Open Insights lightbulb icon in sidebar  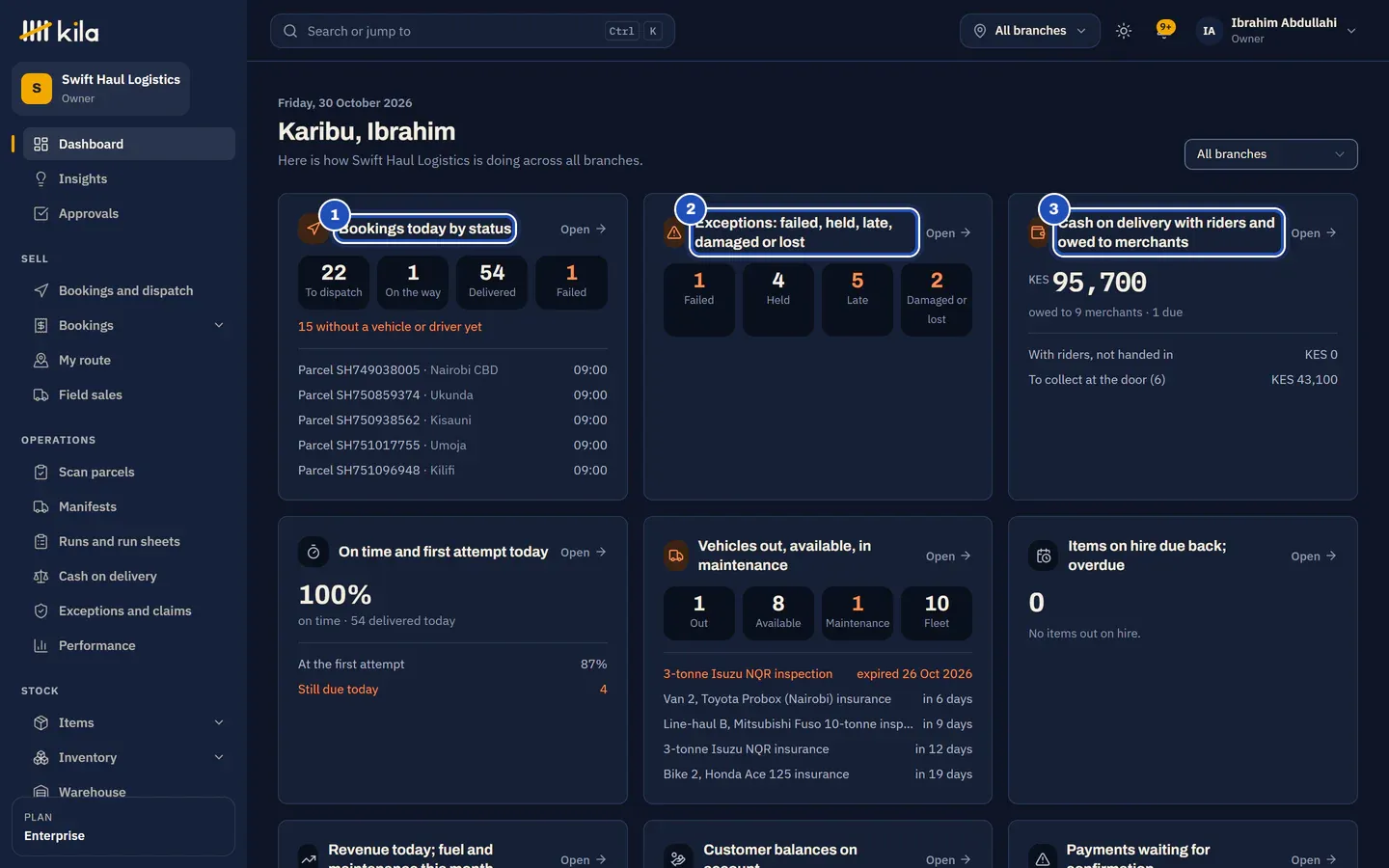(x=41, y=178)
